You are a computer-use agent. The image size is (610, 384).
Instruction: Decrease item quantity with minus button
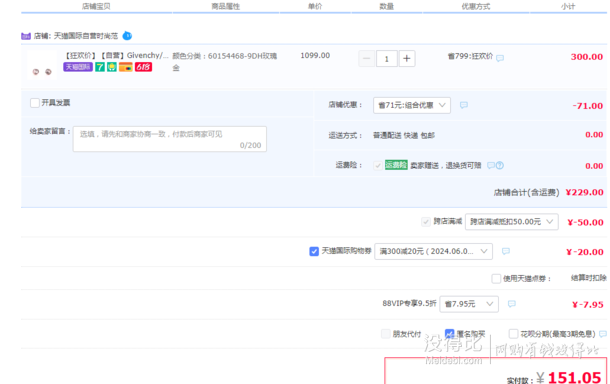(x=366, y=59)
